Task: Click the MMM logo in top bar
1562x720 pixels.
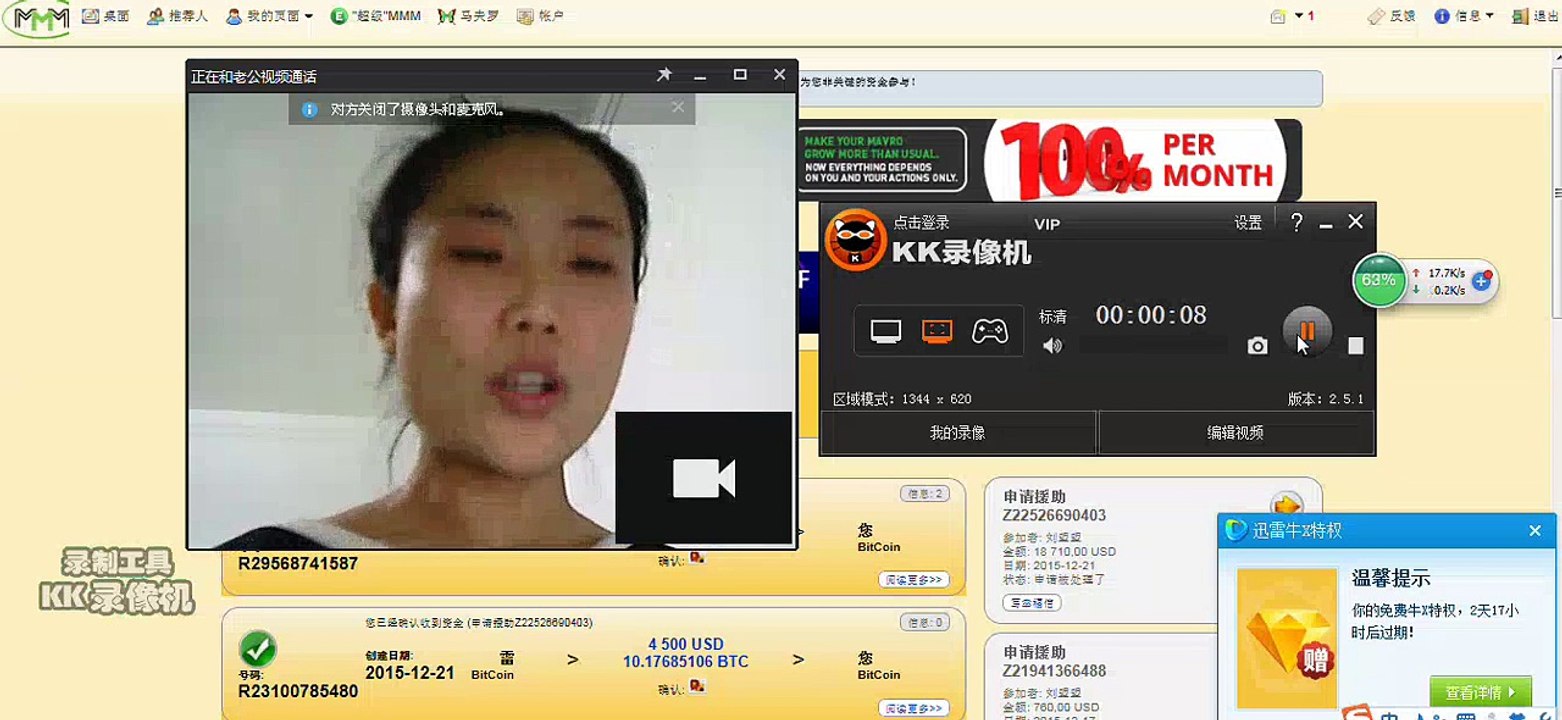Action: point(37,17)
